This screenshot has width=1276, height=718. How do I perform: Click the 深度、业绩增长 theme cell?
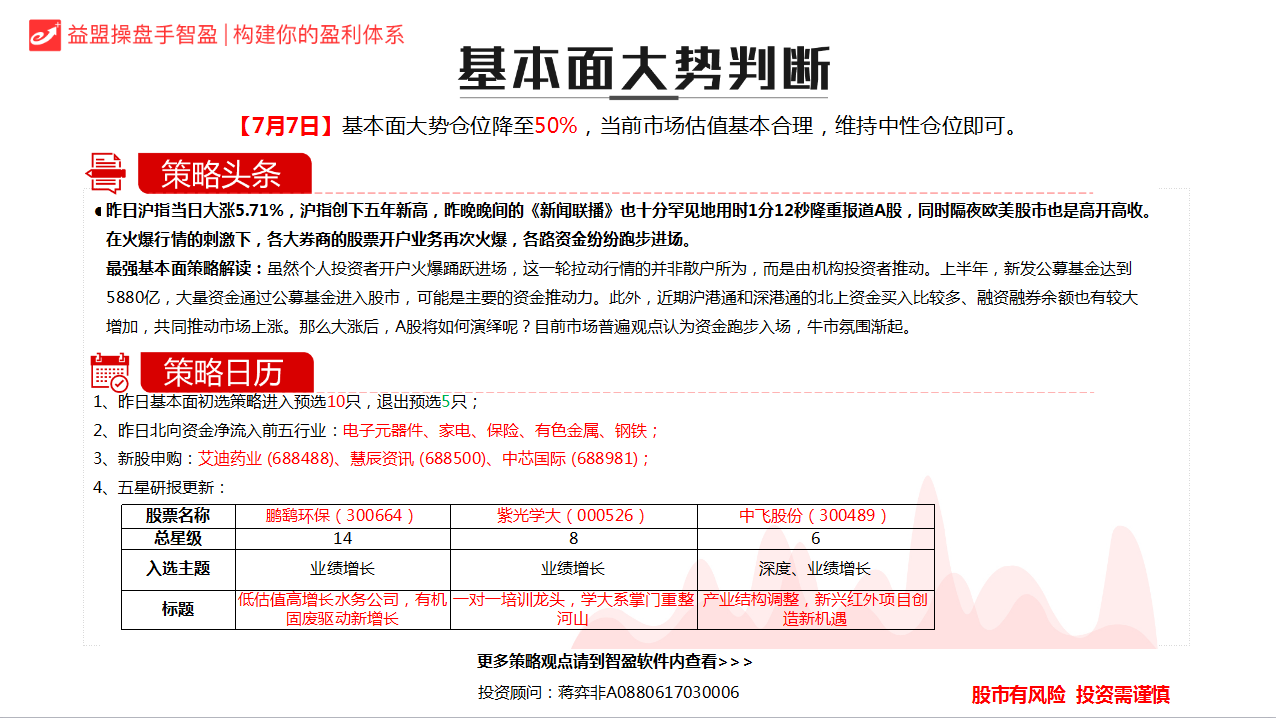(x=815, y=567)
